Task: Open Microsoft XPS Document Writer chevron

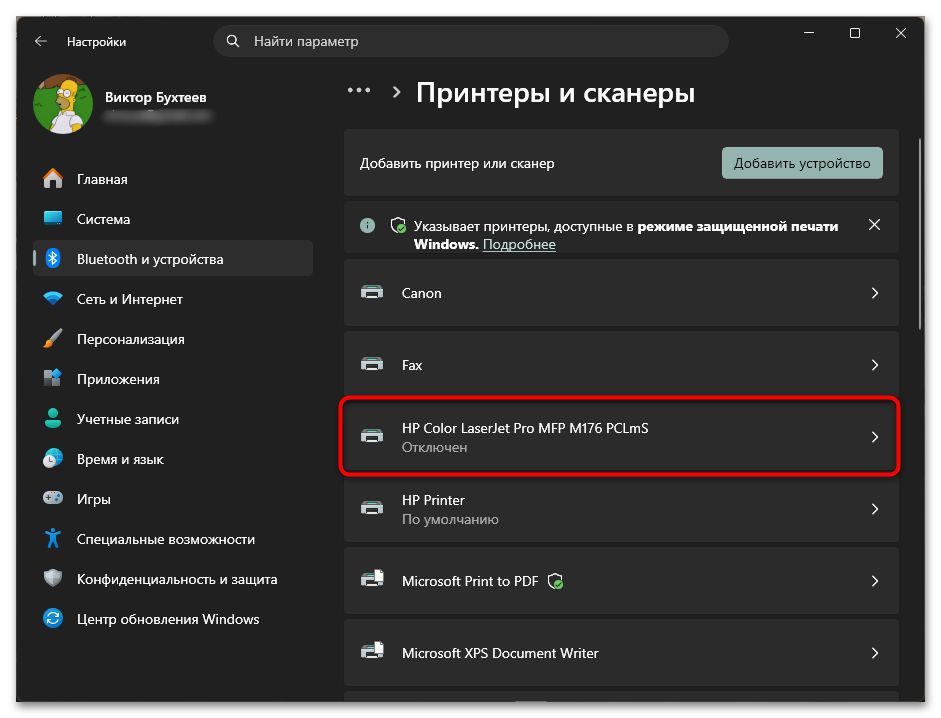Action: 875,653
